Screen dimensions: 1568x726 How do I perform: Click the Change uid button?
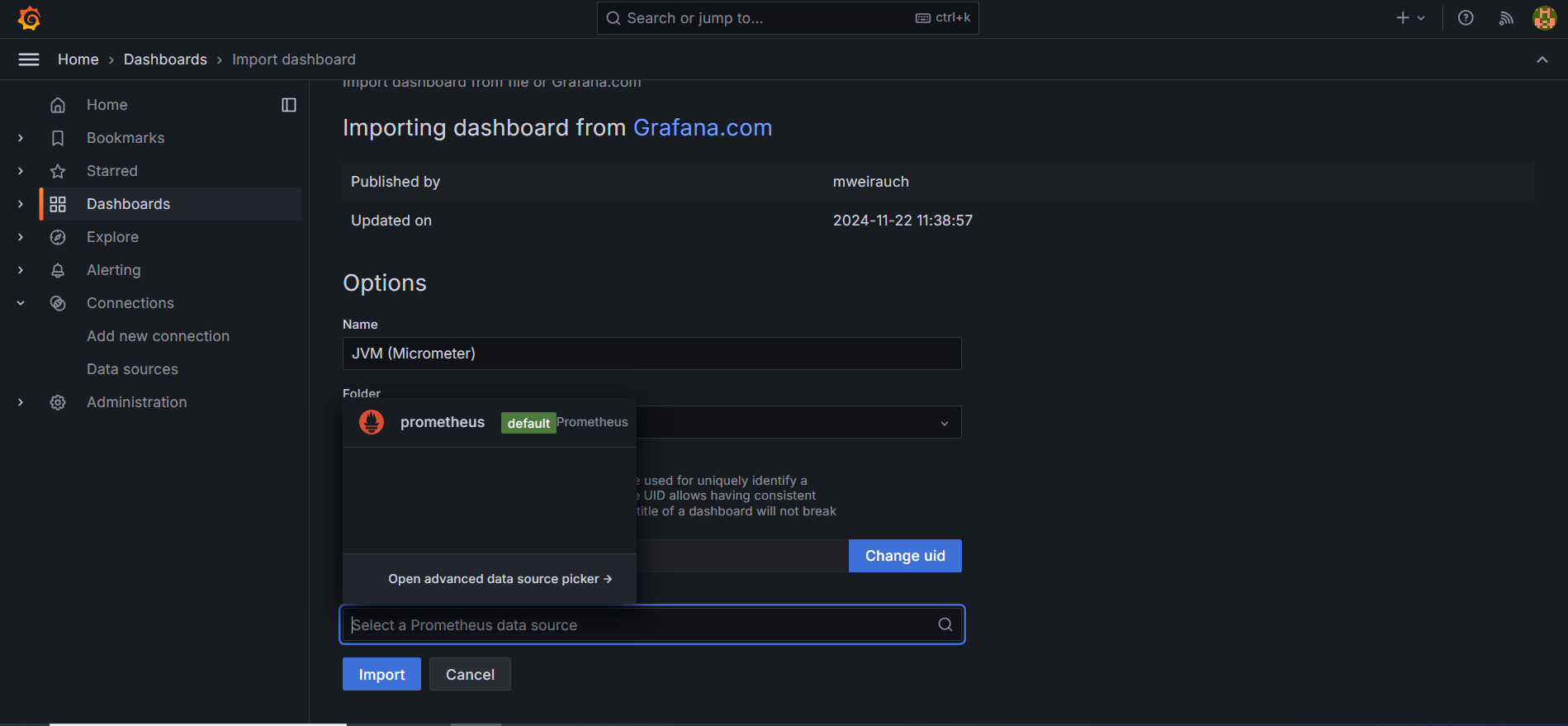[x=905, y=556]
